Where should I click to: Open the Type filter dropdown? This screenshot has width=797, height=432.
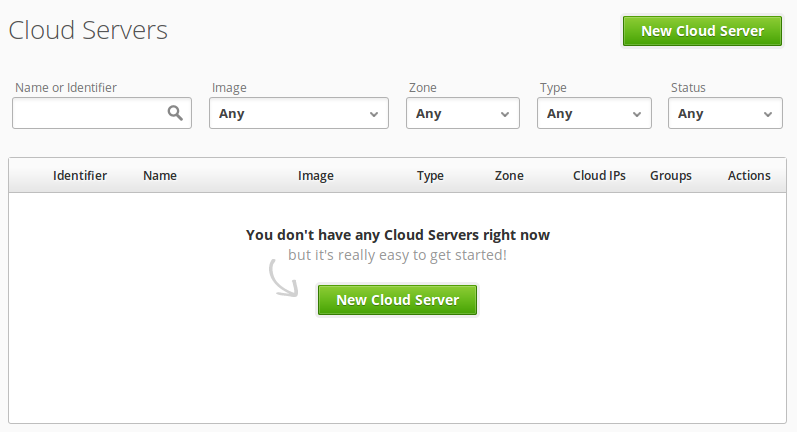point(594,113)
